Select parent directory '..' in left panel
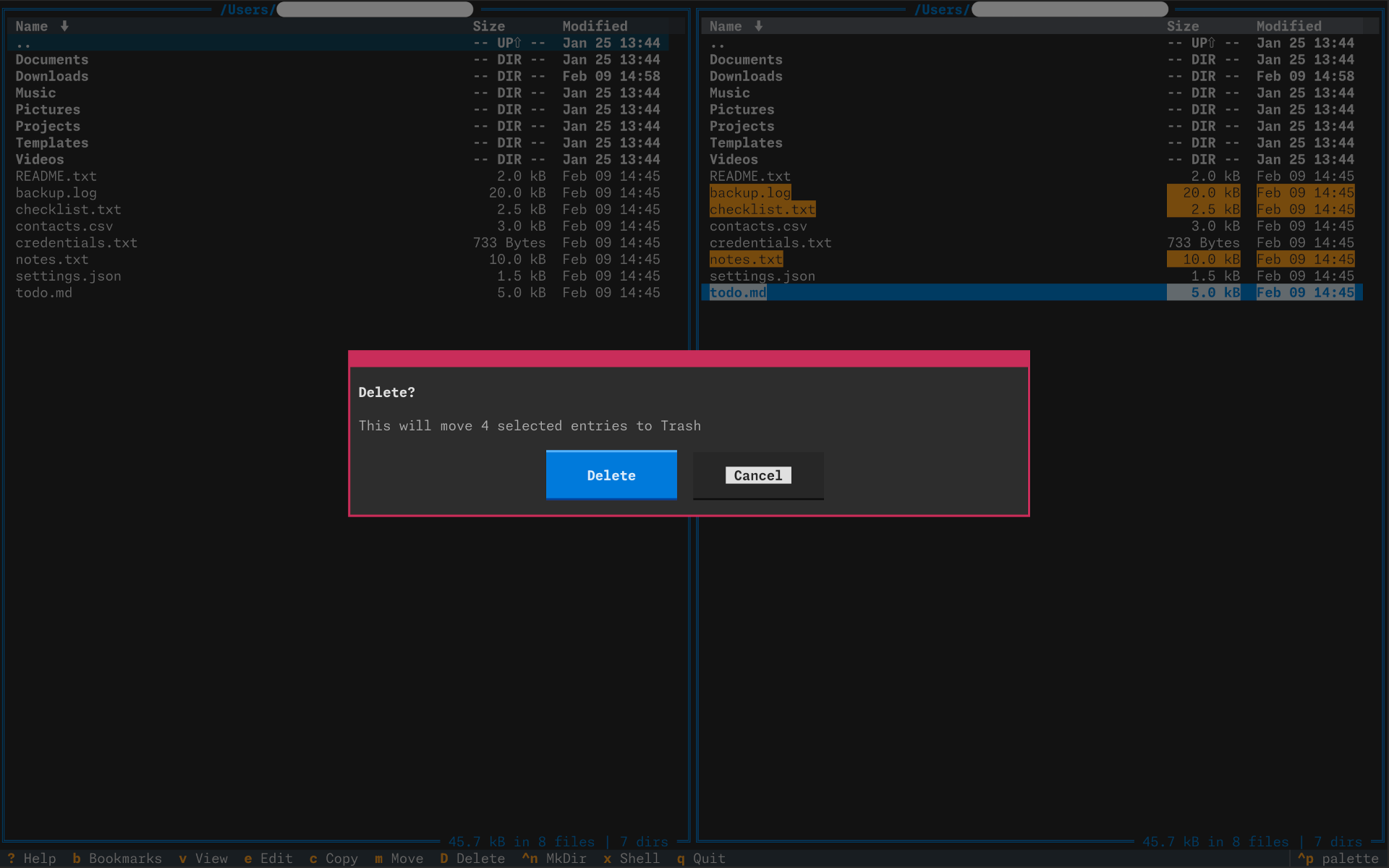This screenshot has width=1389, height=868. pos(338,43)
